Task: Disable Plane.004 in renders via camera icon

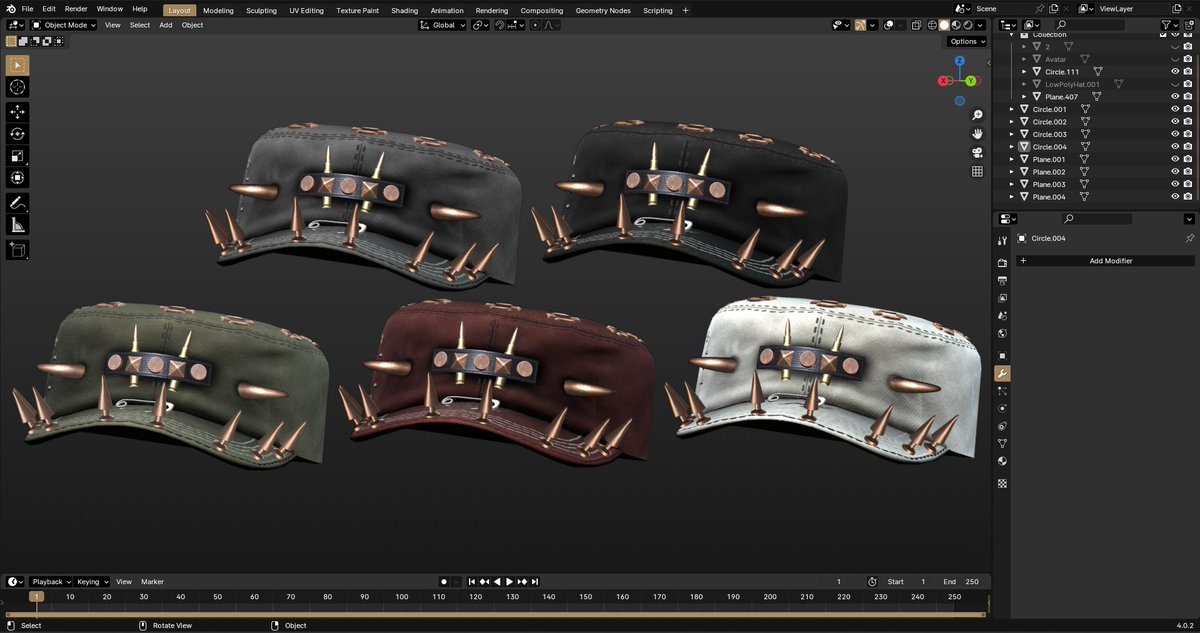Action: point(1188,197)
